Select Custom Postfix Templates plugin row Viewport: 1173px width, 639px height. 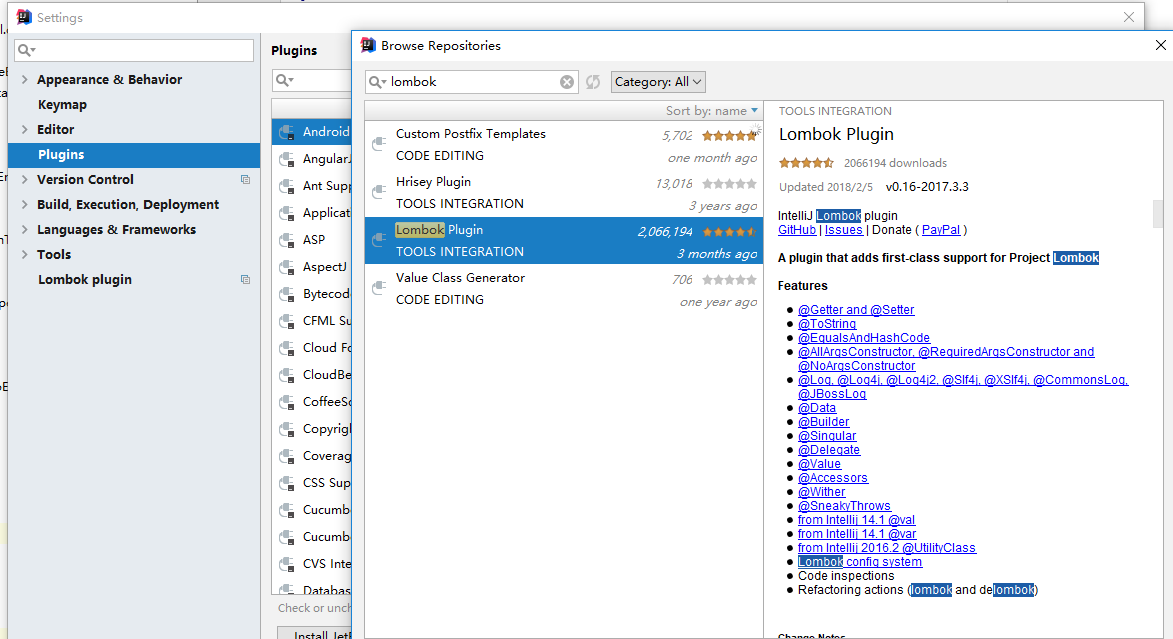click(564, 144)
